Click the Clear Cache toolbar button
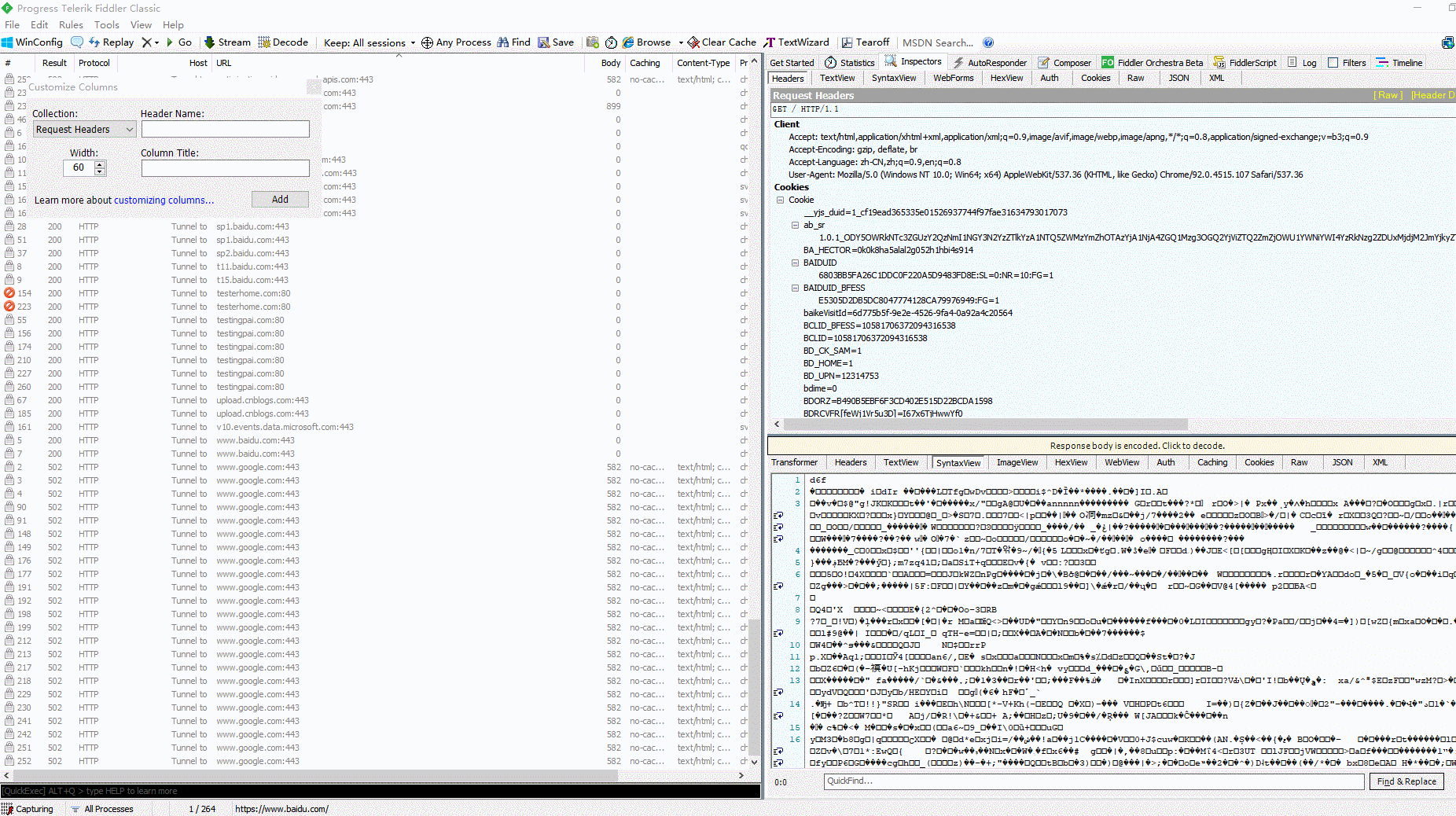Screen dimensions: 1456x816 [x=722, y=42]
